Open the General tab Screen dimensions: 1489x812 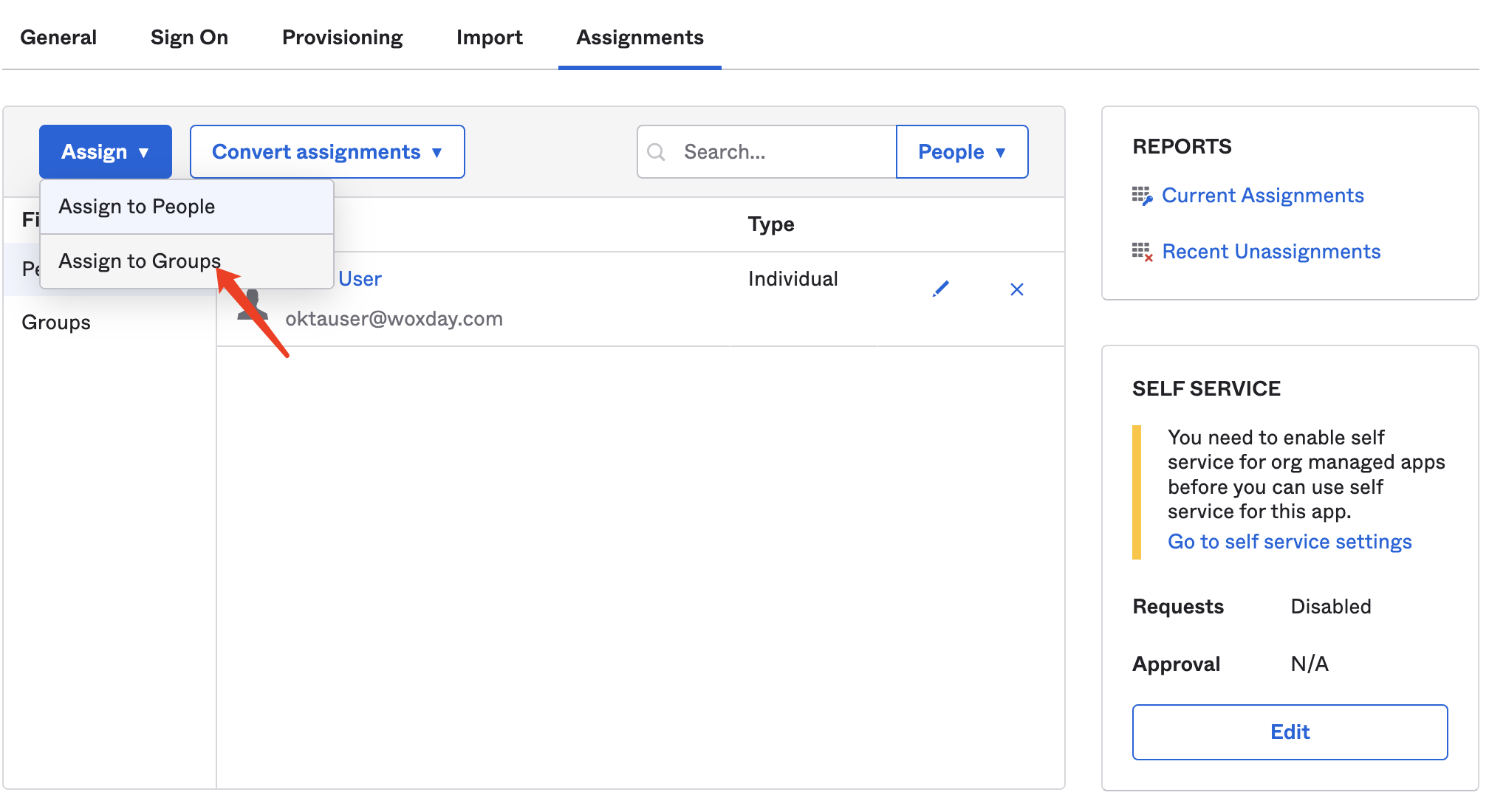pos(58,37)
